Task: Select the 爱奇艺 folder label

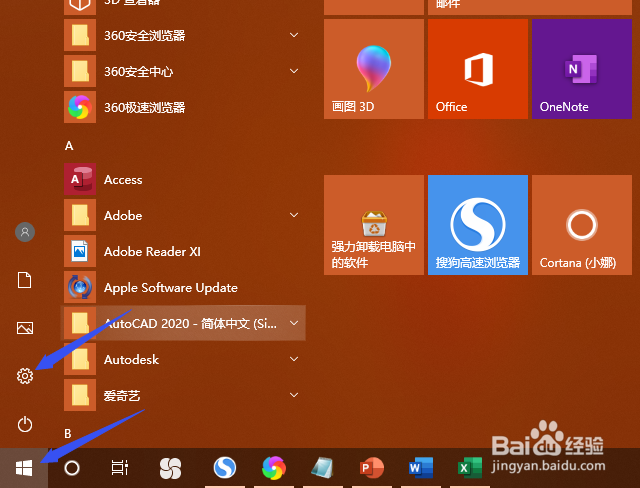Action: [x=122, y=395]
